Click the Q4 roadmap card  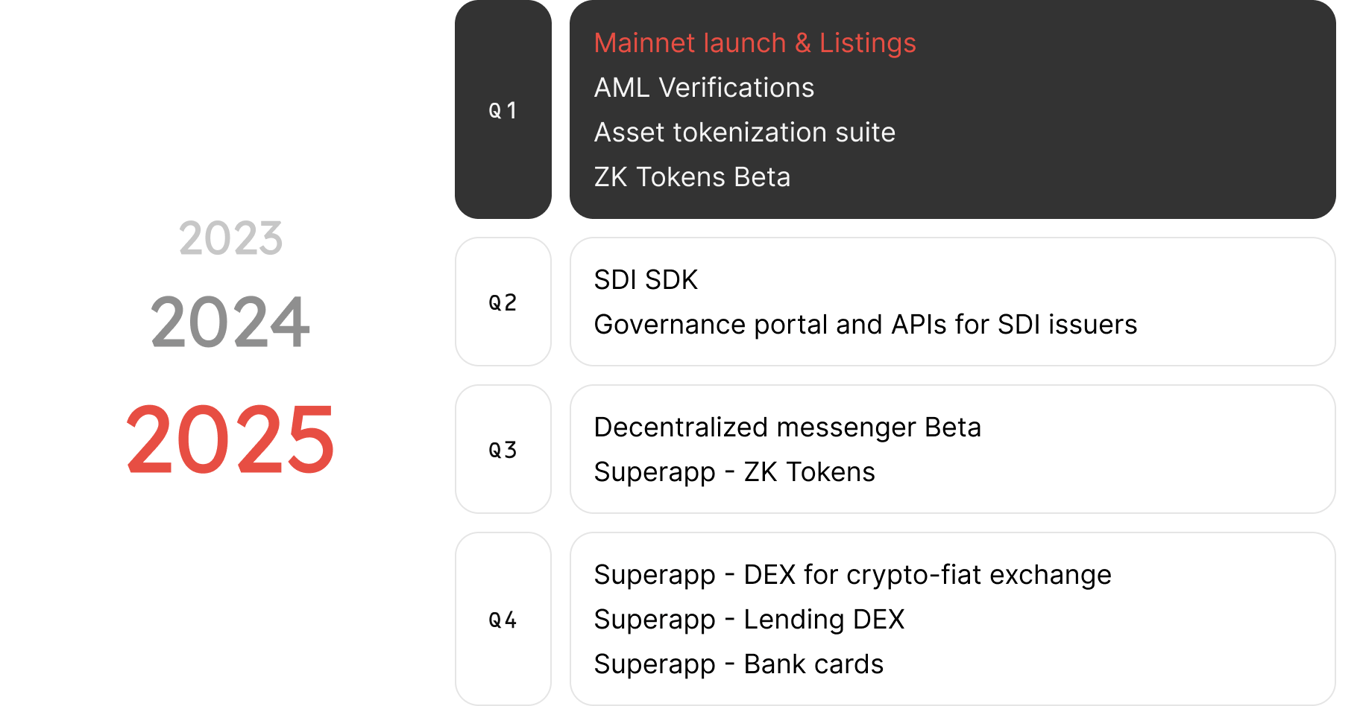point(953,620)
